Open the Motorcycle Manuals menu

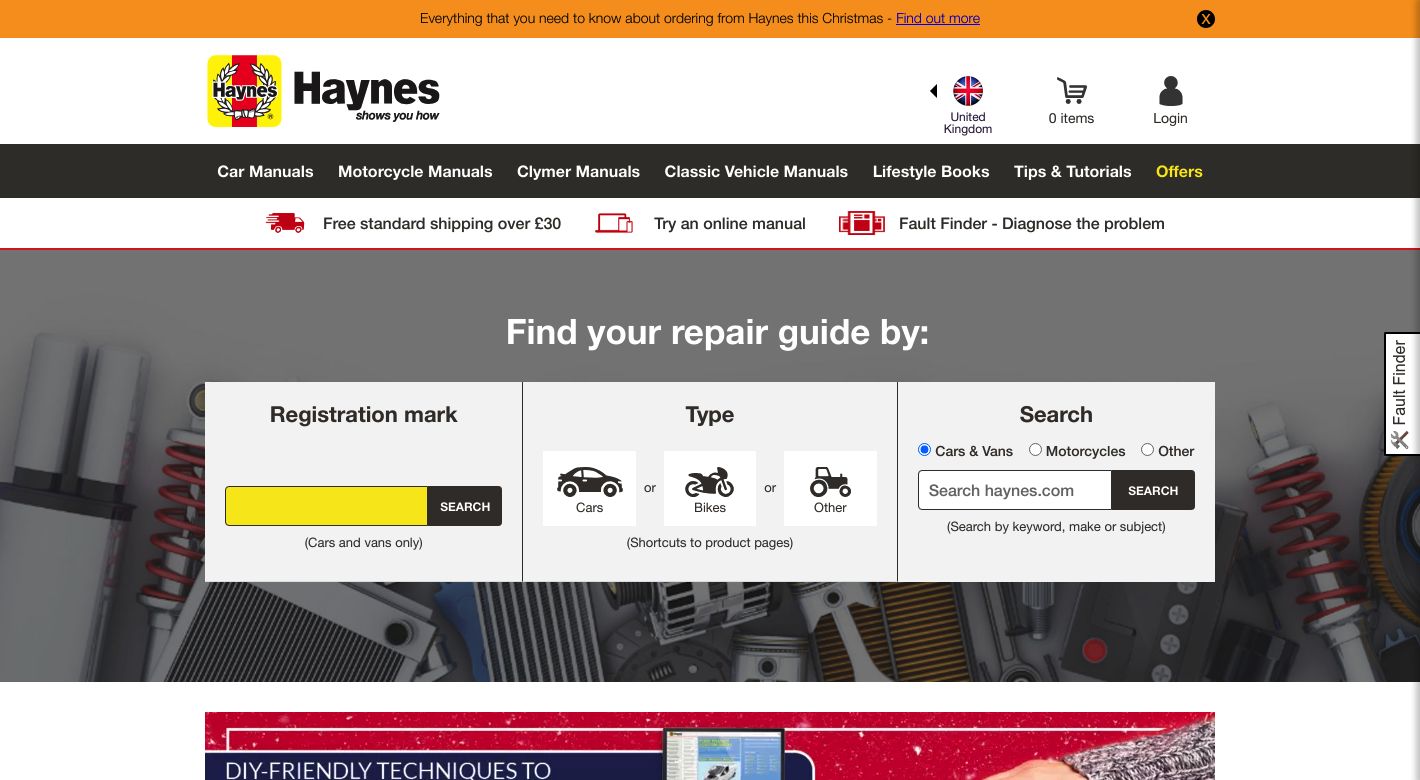(415, 171)
